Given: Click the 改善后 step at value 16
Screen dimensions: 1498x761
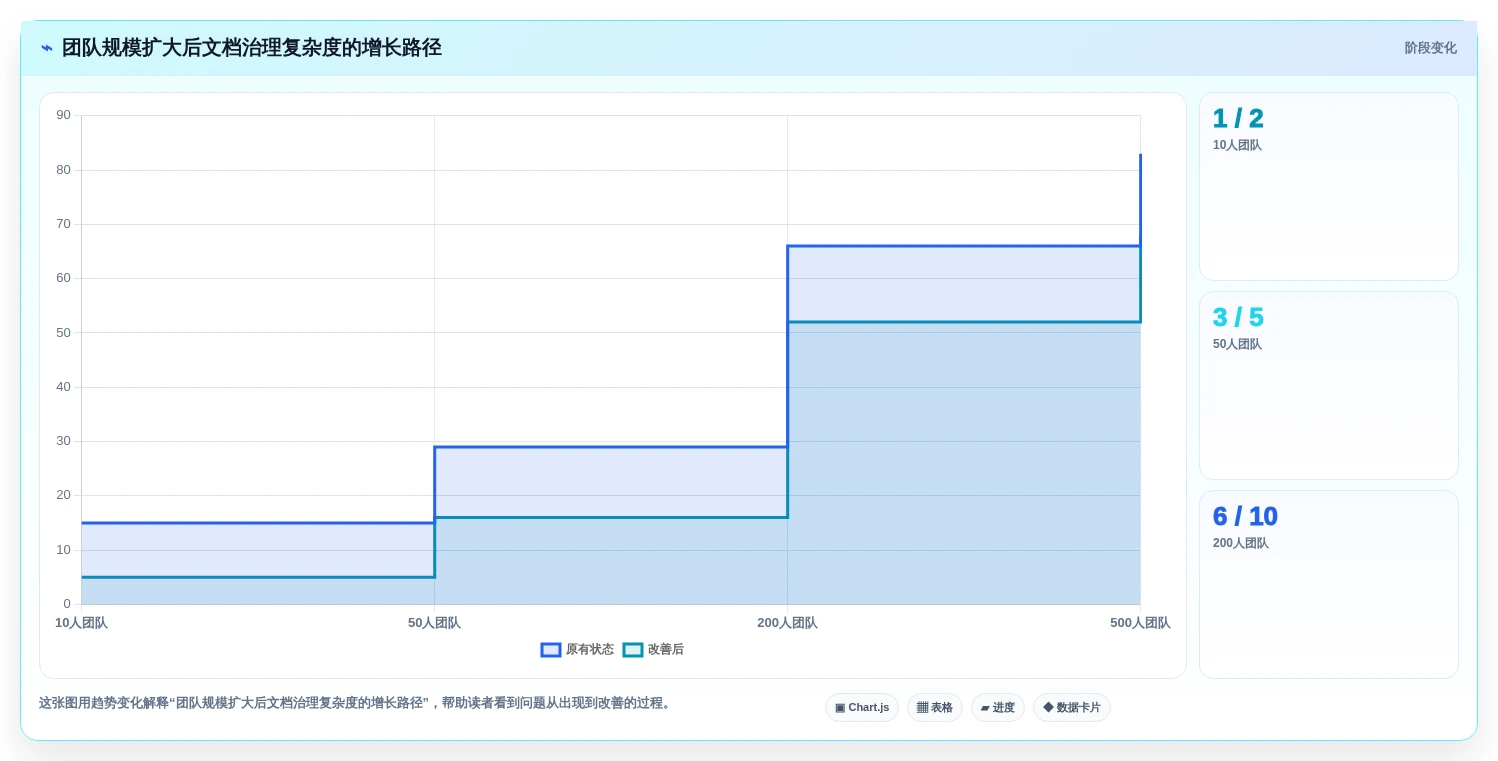Looking at the screenshot, I should click(x=611, y=517).
